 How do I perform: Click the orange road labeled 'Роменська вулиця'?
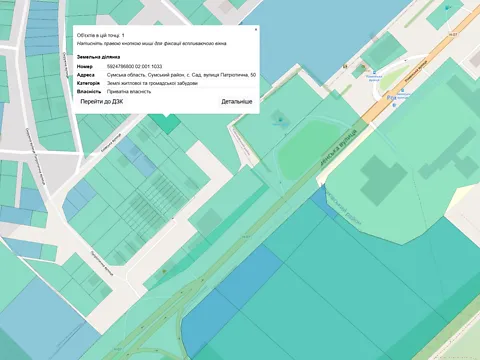pos(417,72)
